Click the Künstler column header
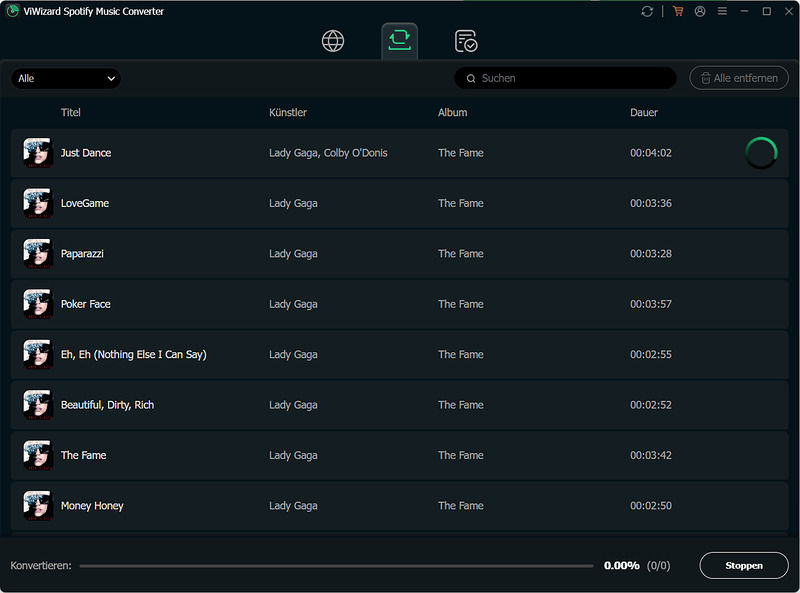 coord(288,113)
